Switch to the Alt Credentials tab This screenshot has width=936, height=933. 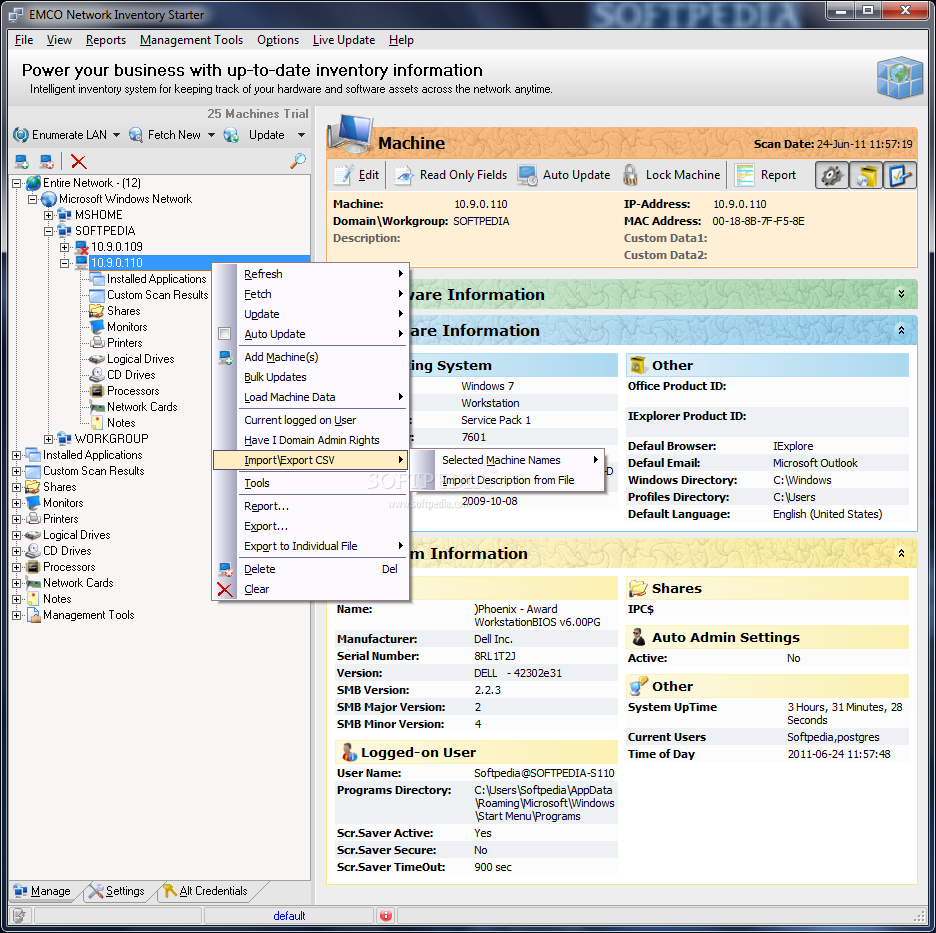point(206,891)
